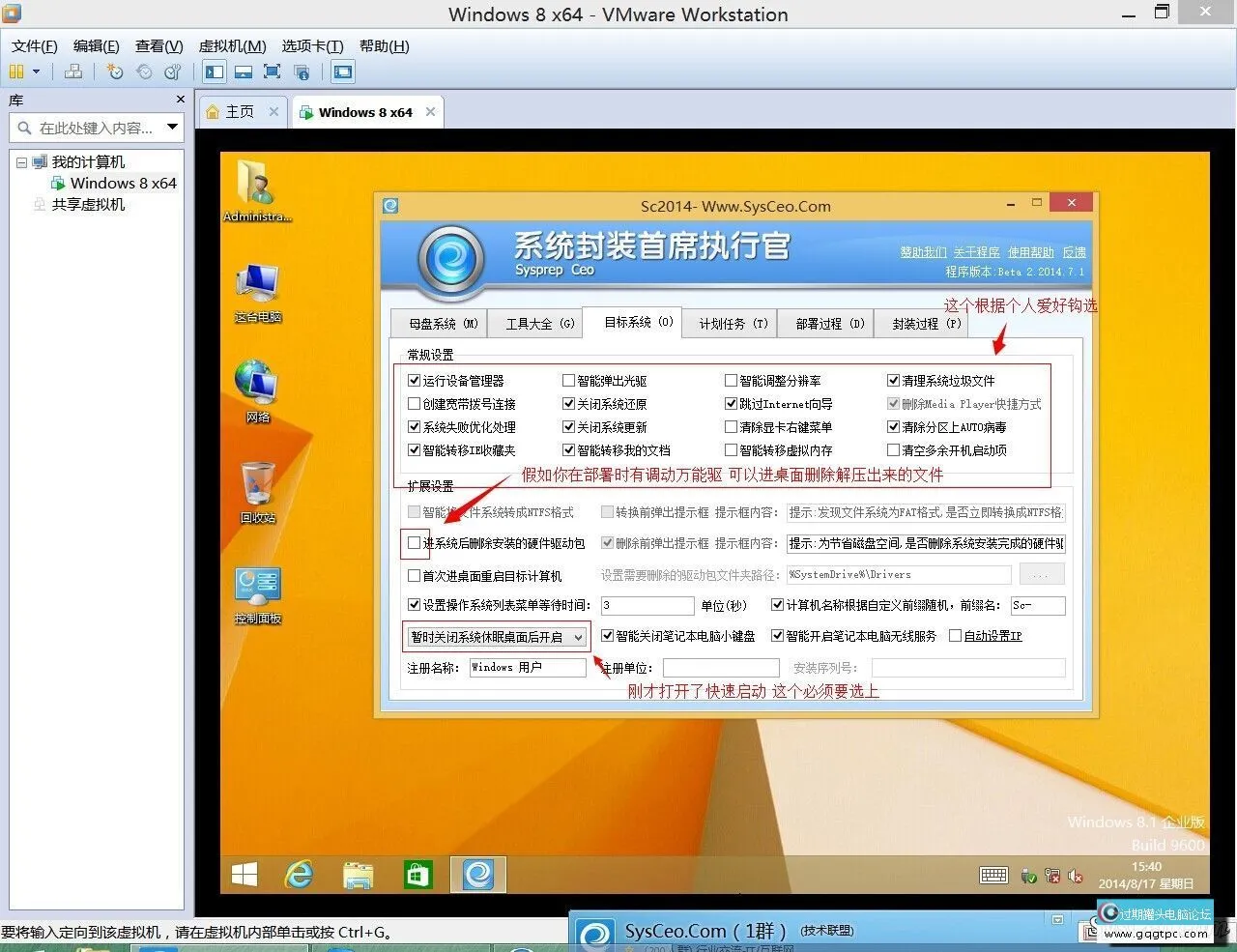
Task: Open the 暂时关闭系统休眠桌面后开启 dropdown
Action: coord(579,637)
